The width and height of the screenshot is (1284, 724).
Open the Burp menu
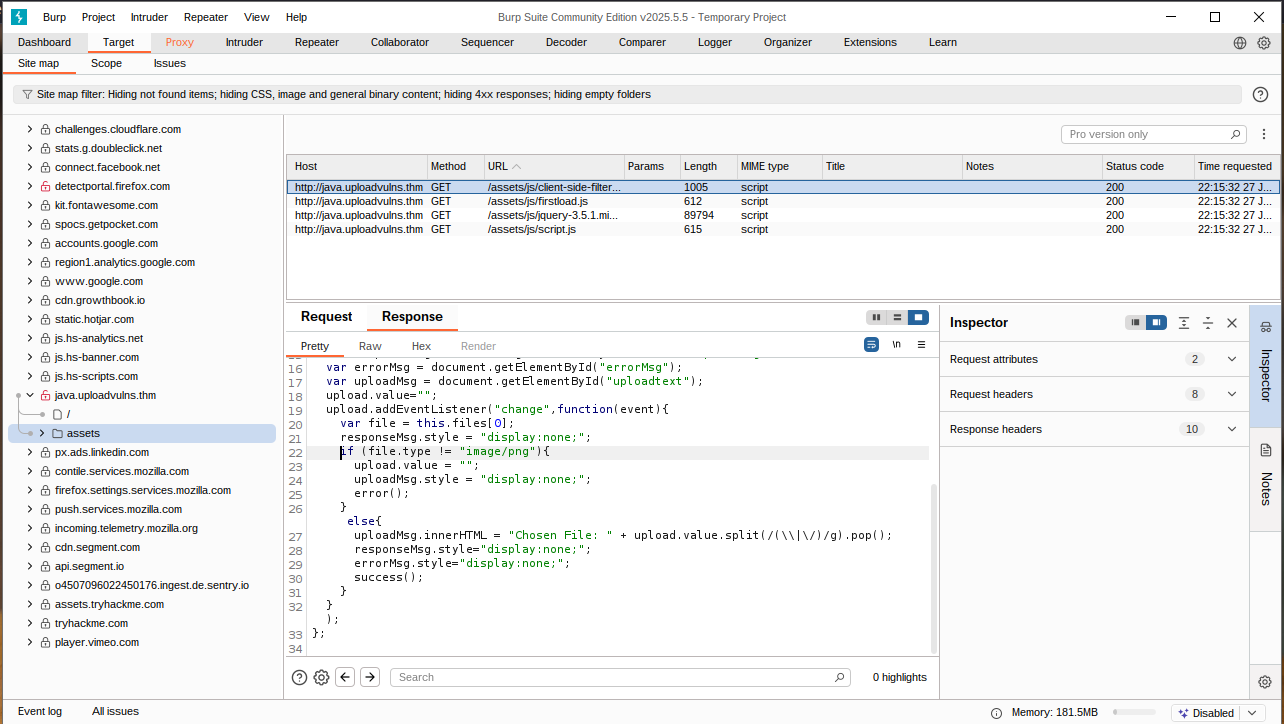55,17
